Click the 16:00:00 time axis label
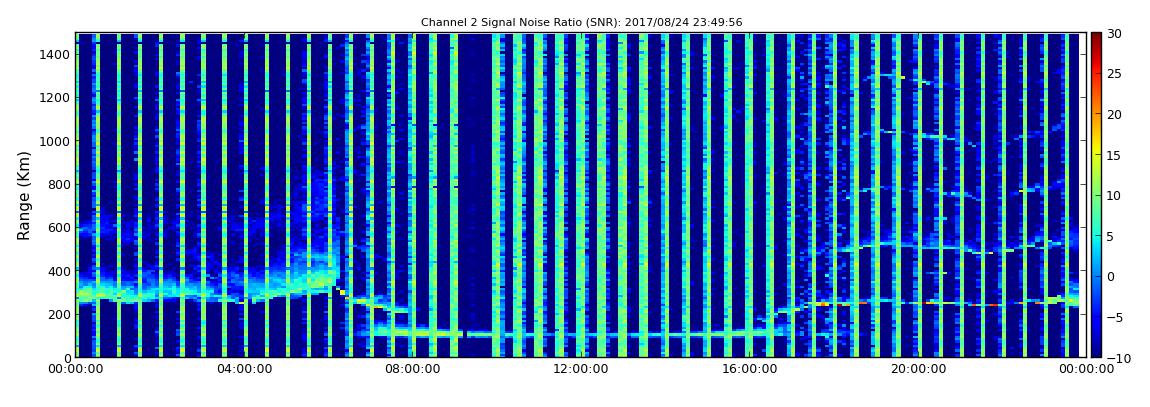This screenshot has height=407, width=1150. (x=748, y=370)
